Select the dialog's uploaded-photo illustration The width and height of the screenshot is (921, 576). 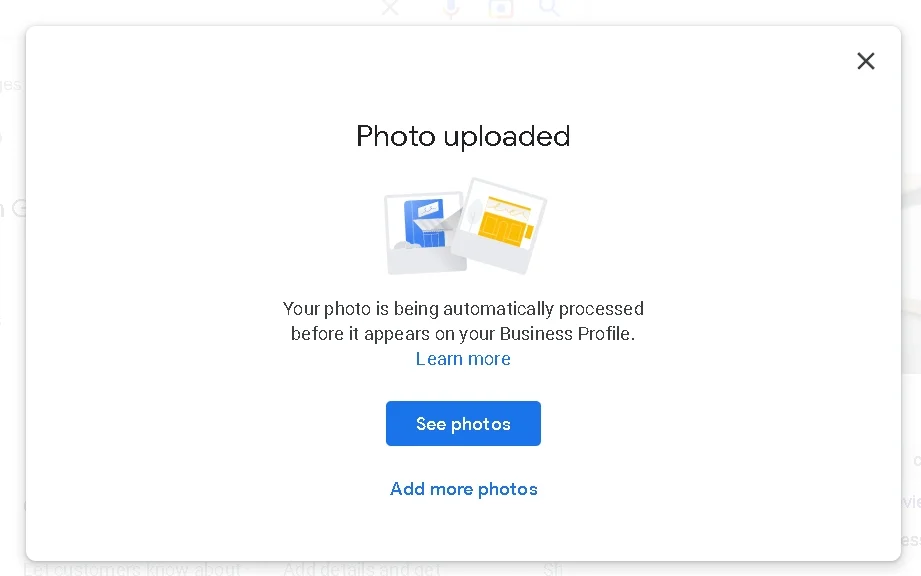pyautogui.click(x=463, y=225)
